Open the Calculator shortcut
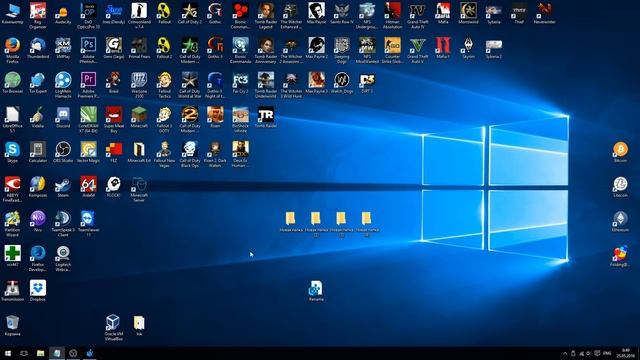This screenshot has width=640, height=360. (x=38, y=150)
